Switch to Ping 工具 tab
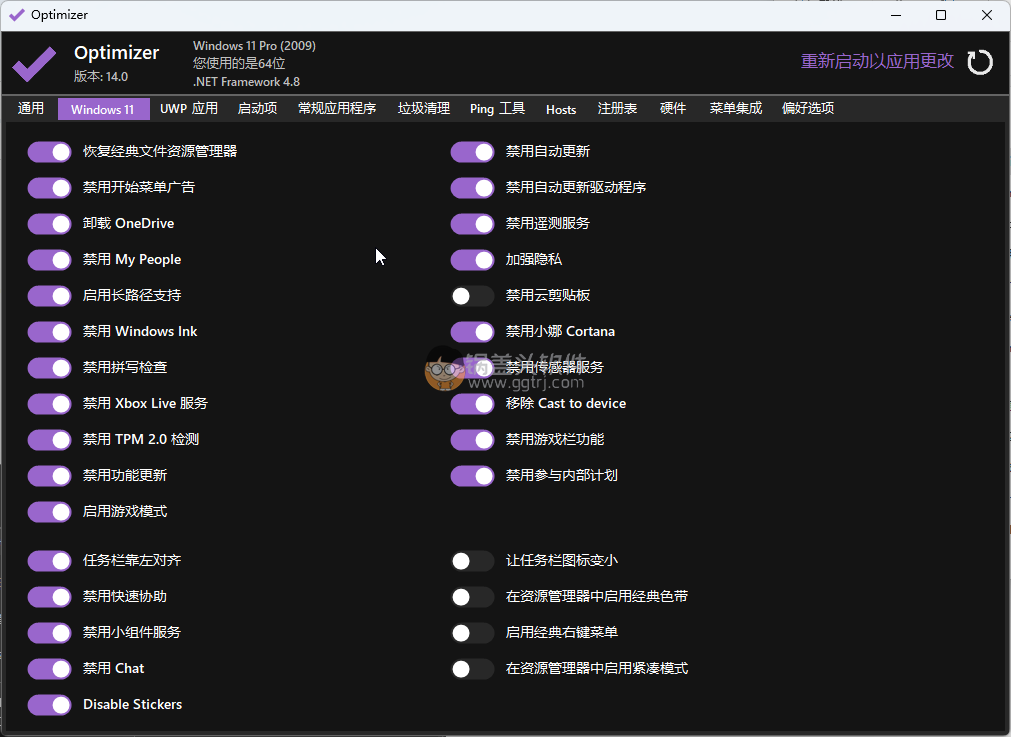Viewport: 1011px width, 737px height. click(x=497, y=108)
